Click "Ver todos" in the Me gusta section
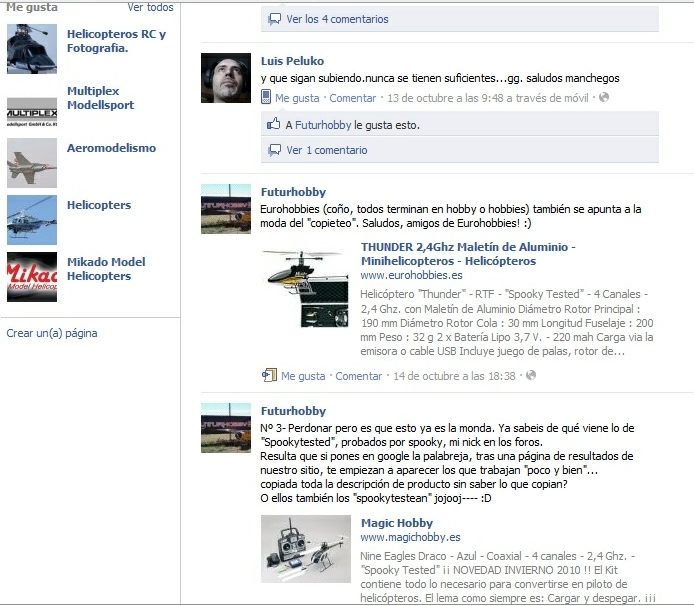Viewport: 694px width, 606px height. point(150,7)
